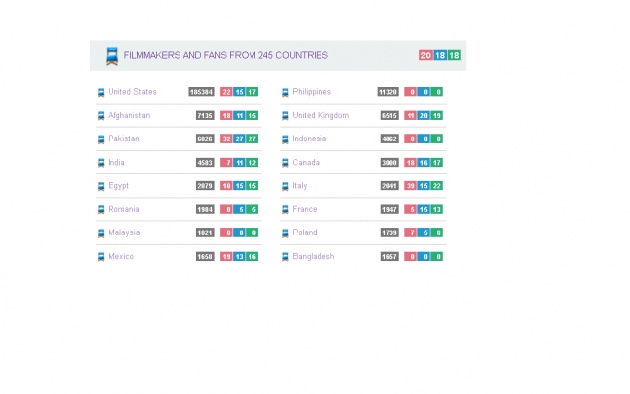Click the chair icon beside Afghanistan
Screen dimensions: 630x394
[101, 116]
